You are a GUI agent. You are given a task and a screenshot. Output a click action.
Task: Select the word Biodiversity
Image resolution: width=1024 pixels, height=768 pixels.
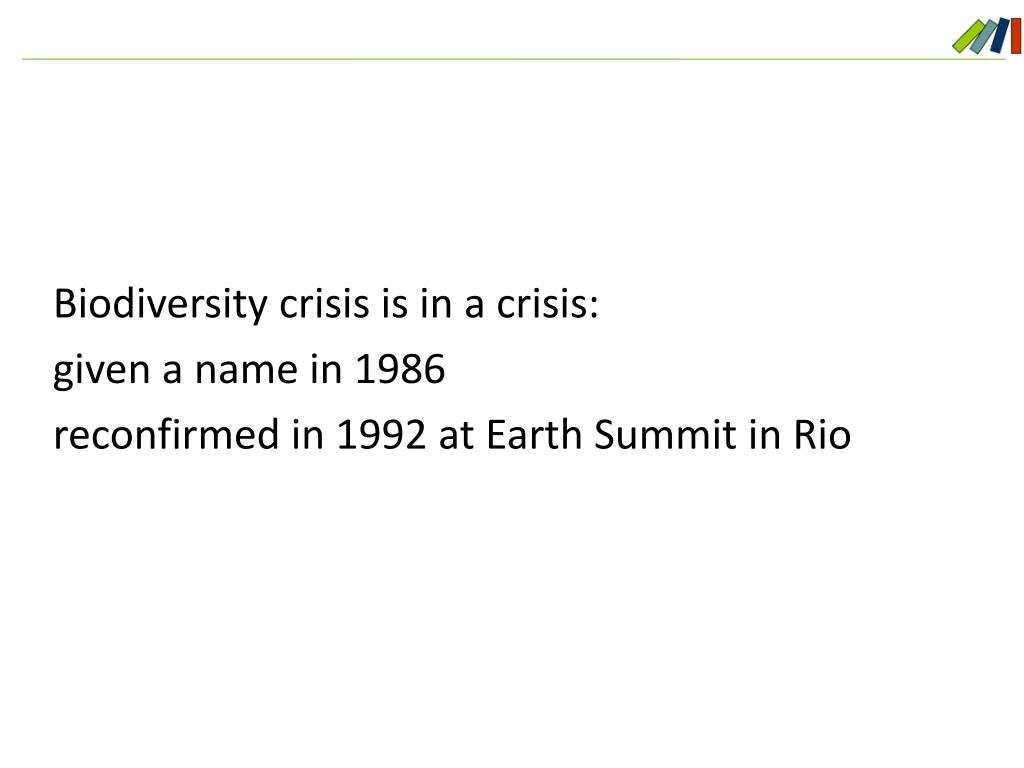[161, 304]
